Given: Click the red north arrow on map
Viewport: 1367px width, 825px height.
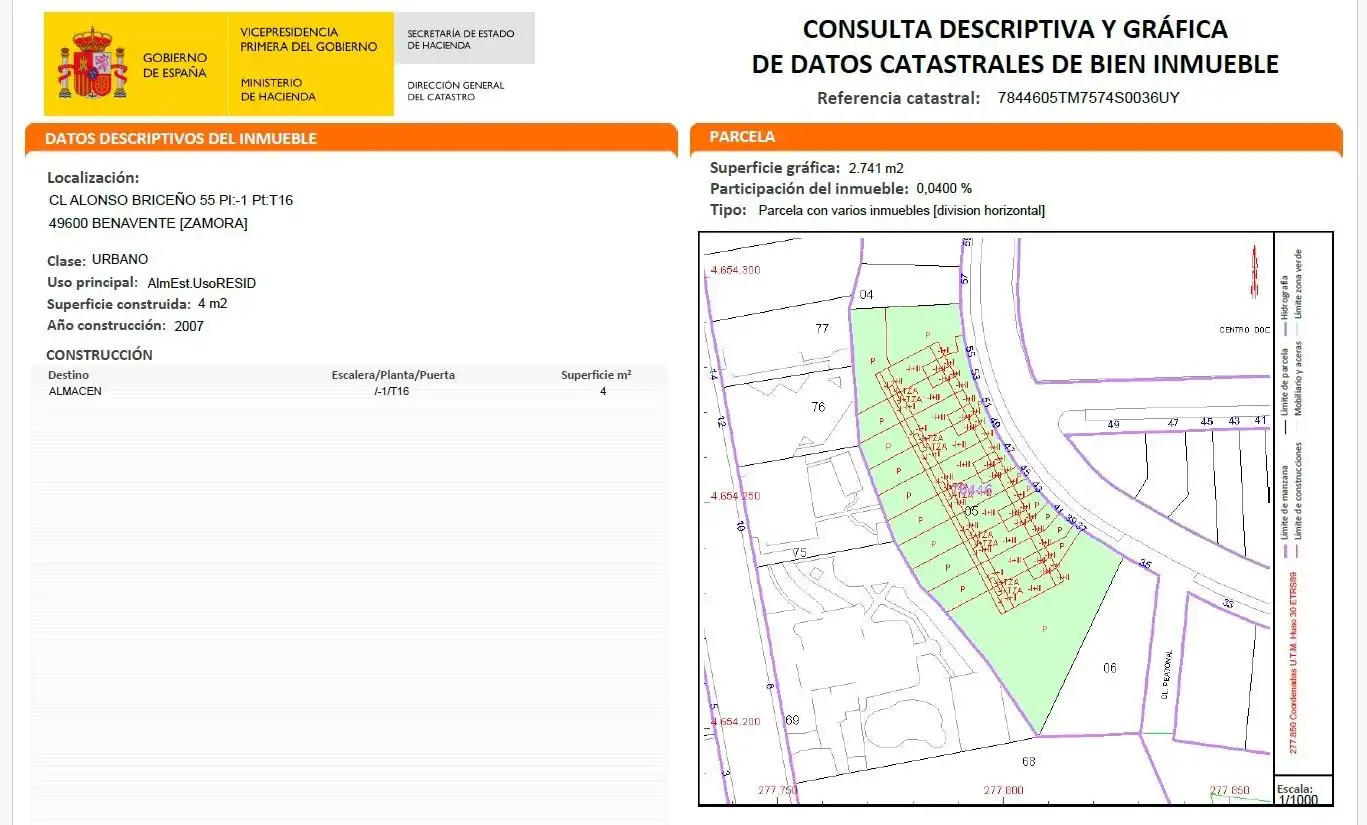Looking at the screenshot, I should click(1254, 271).
